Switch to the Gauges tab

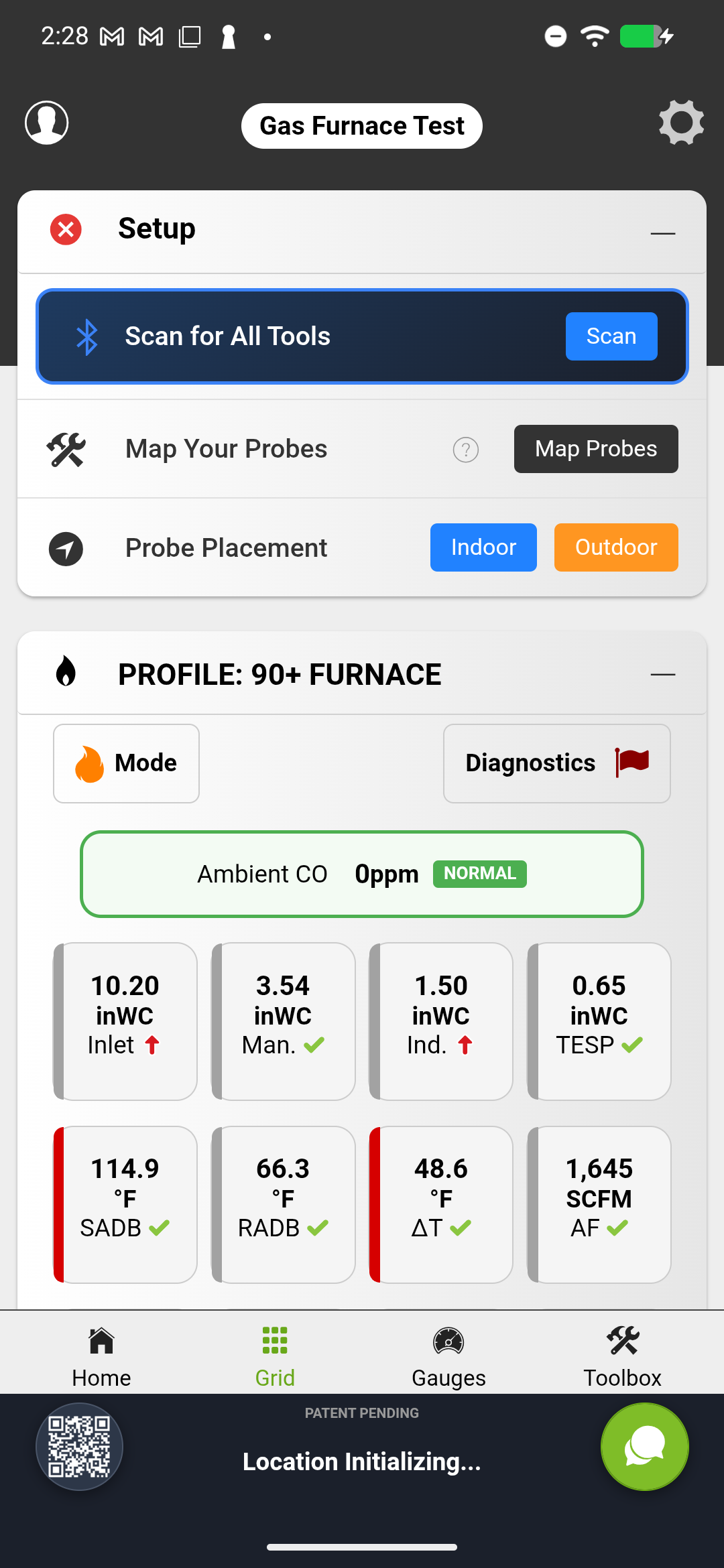tap(448, 1356)
